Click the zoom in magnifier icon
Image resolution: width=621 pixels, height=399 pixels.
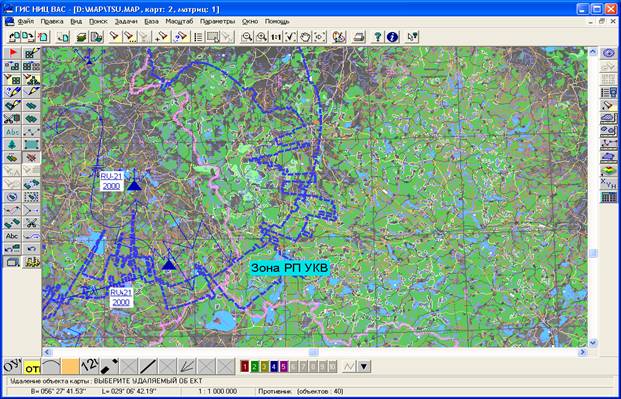261,37
